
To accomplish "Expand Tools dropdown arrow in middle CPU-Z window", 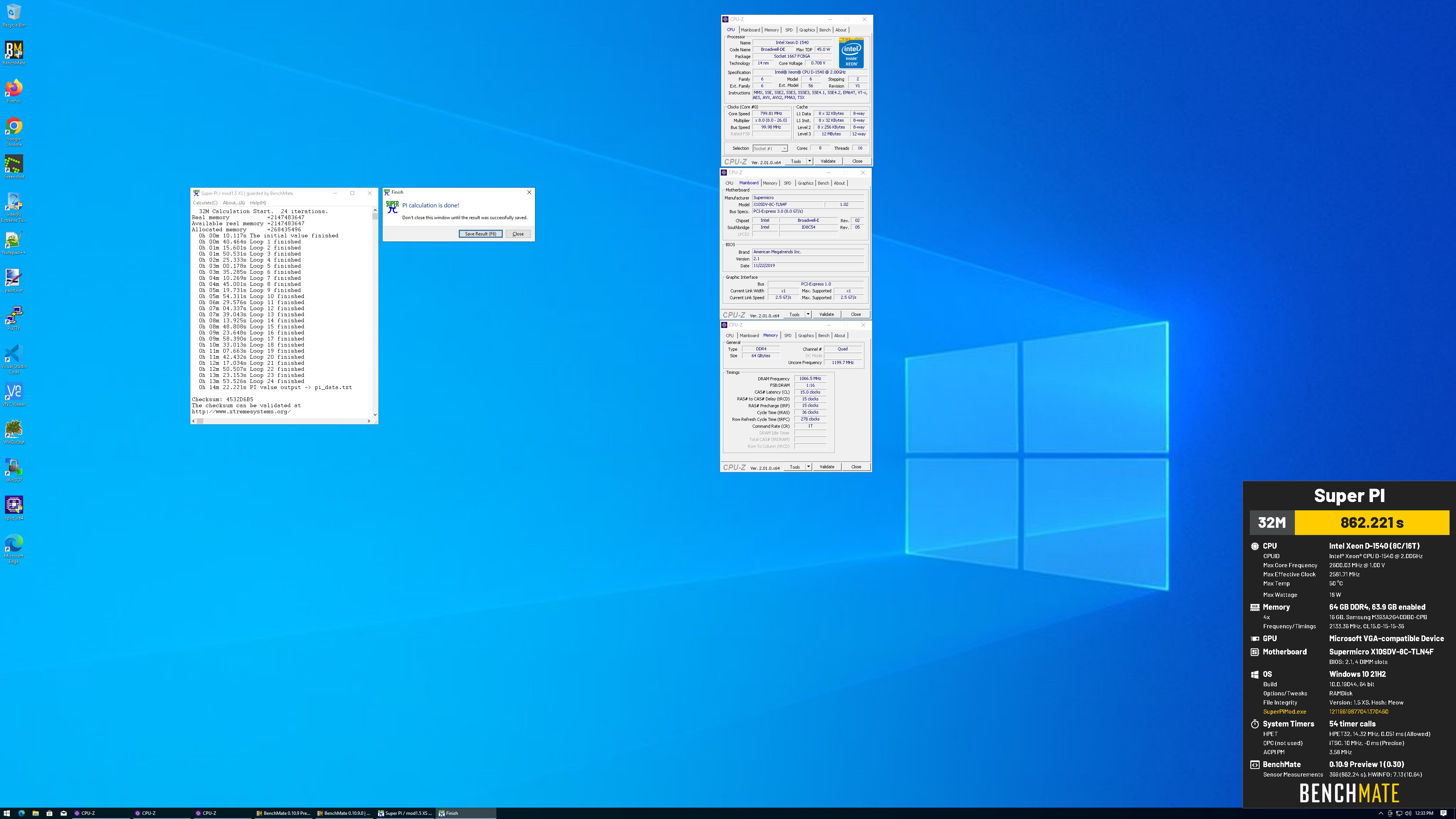I will tap(808, 314).
